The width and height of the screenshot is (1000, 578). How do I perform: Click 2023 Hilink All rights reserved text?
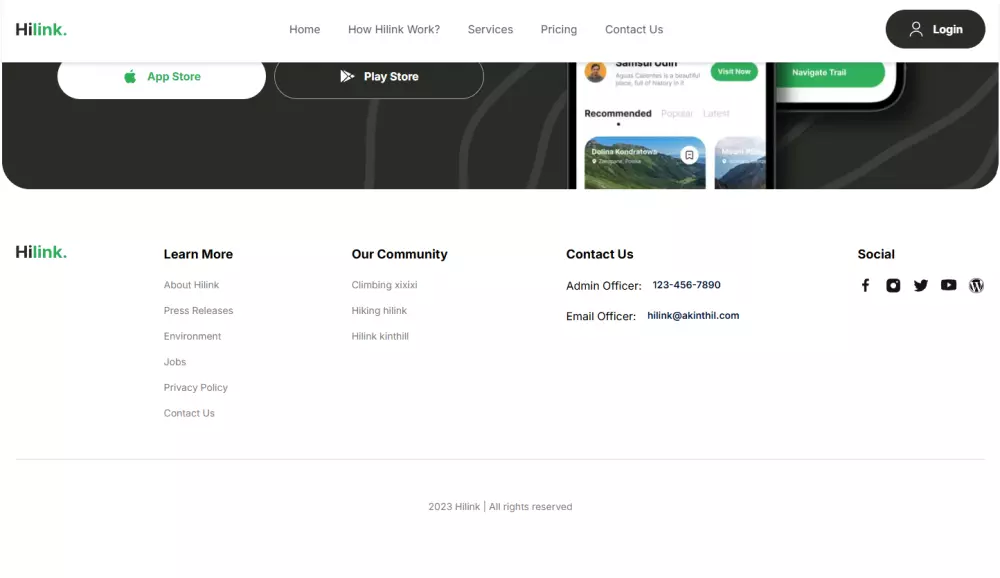pos(500,507)
